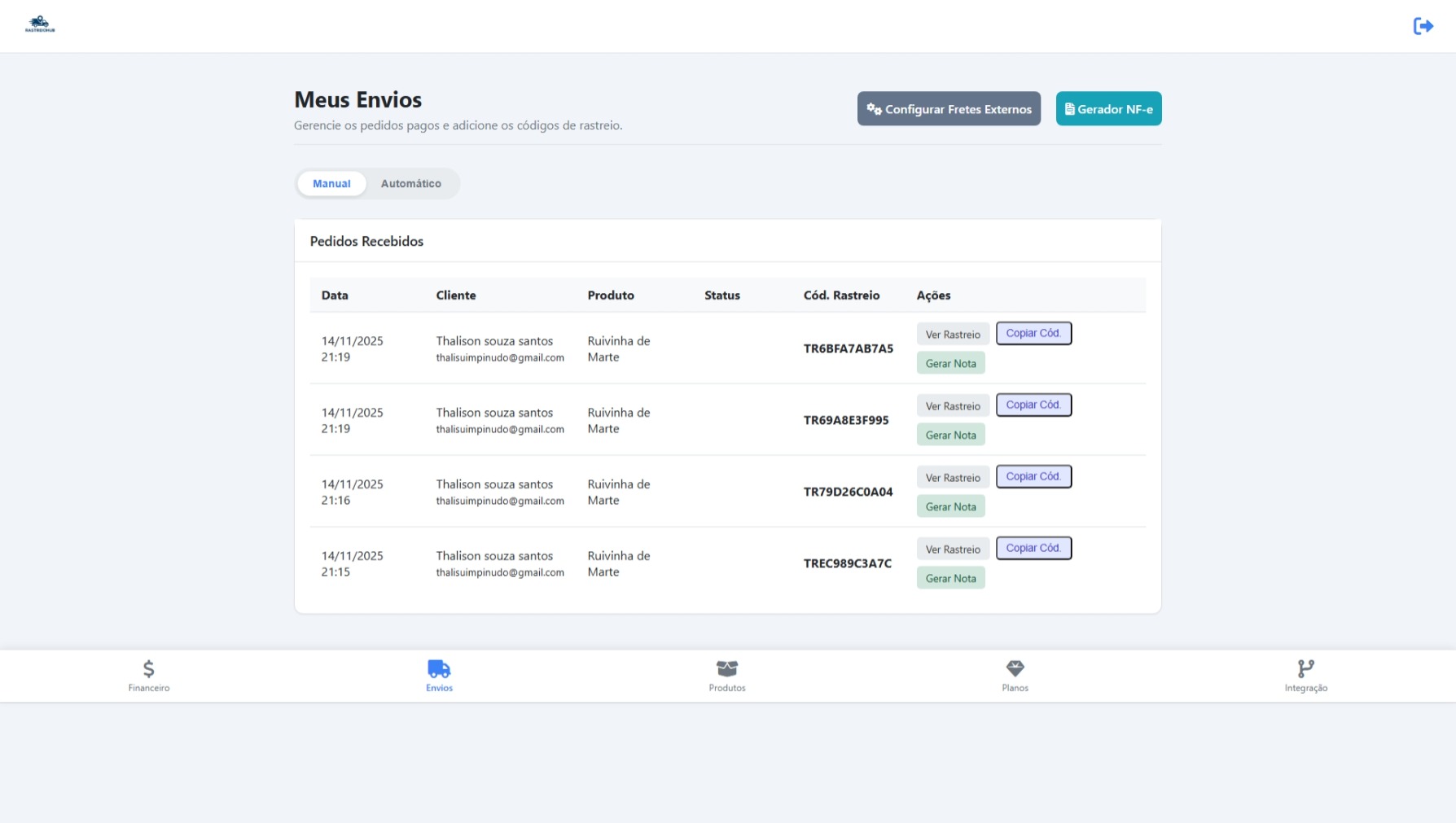Screen dimensions: 1456x823
Task: Generate nota for order TR6BFA7AB7A5
Action: [x=950, y=363]
